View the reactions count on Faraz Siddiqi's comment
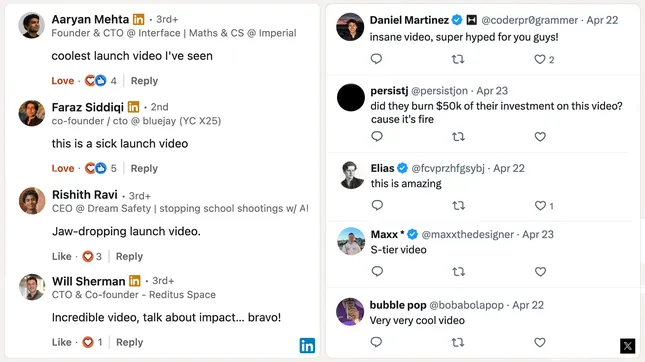Viewport: 645px width, 362px height. click(101, 168)
